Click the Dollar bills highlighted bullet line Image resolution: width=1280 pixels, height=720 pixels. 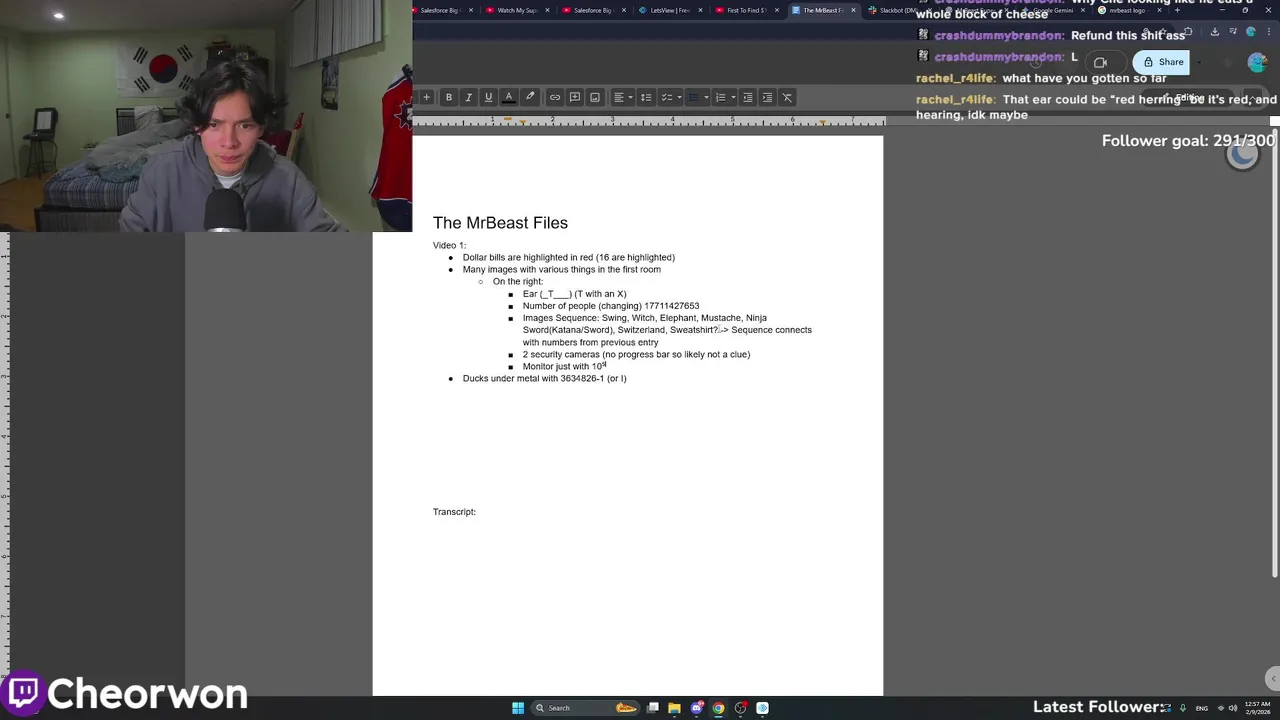click(569, 258)
